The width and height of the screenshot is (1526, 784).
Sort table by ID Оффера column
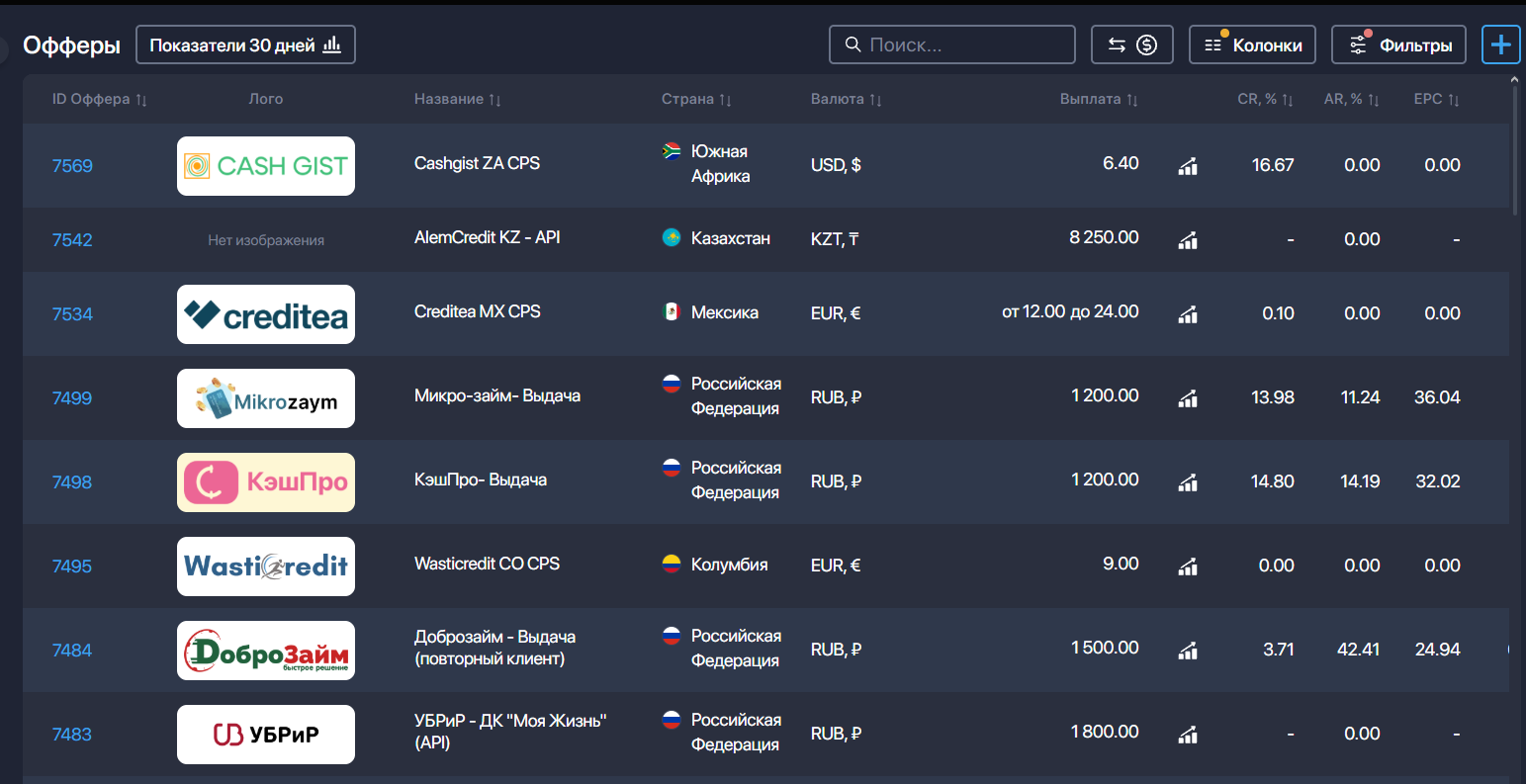click(100, 99)
